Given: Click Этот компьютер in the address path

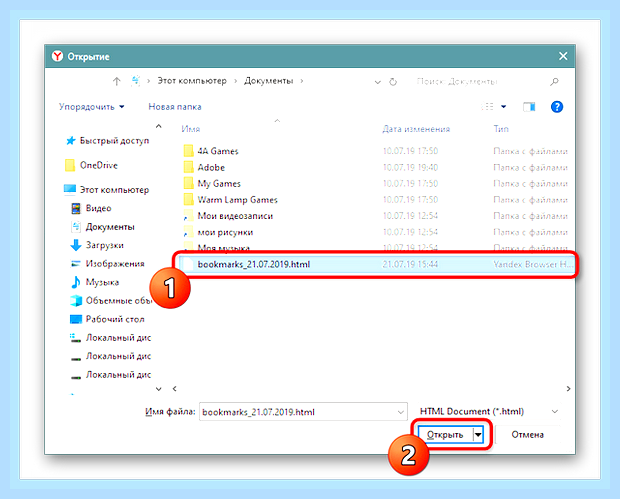Looking at the screenshot, I should coord(192,81).
